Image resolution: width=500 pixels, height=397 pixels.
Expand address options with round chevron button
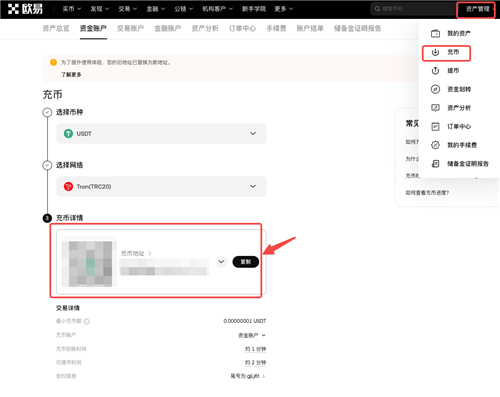click(x=221, y=262)
